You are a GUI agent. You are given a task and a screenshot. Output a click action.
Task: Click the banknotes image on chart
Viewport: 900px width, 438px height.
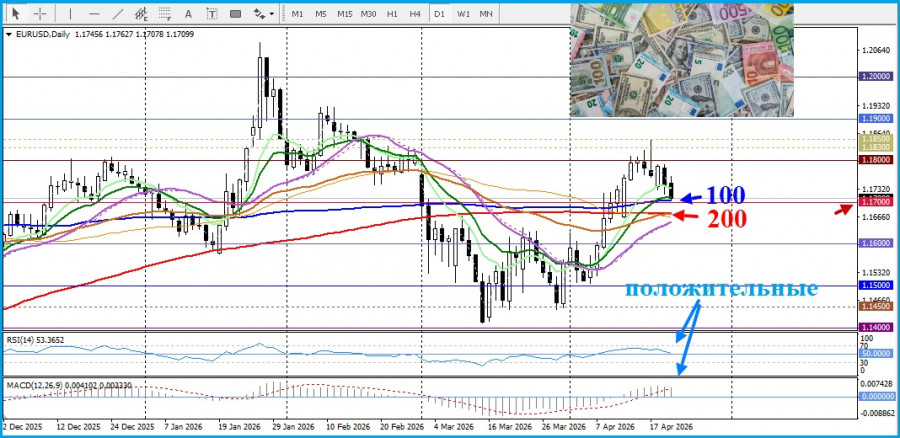(x=682, y=60)
